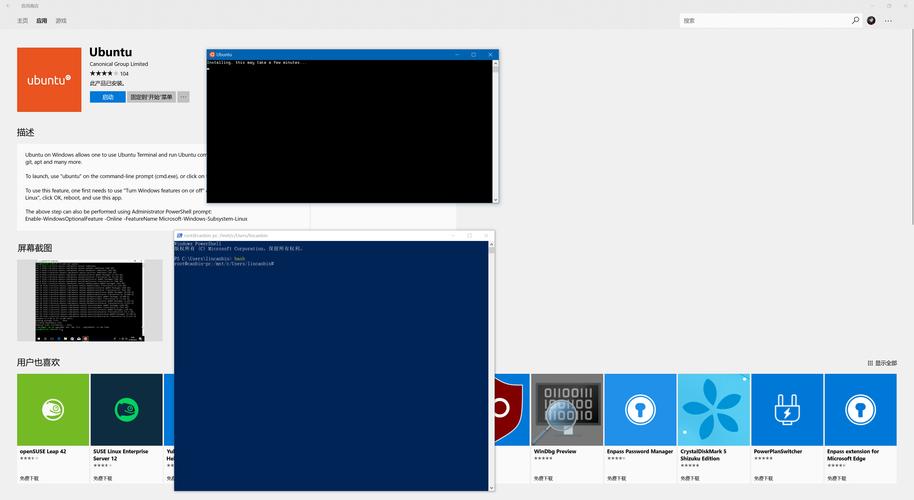The height and width of the screenshot is (500, 914).
Task: Open the Enpass Password Manager tile
Action: click(x=640, y=428)
